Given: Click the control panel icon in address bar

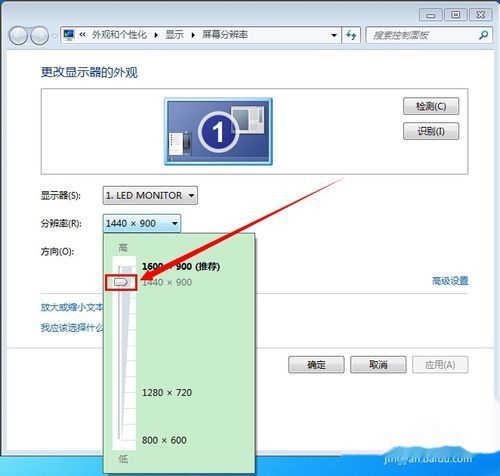Looking at the screenshot, I should tap(69, 35).
